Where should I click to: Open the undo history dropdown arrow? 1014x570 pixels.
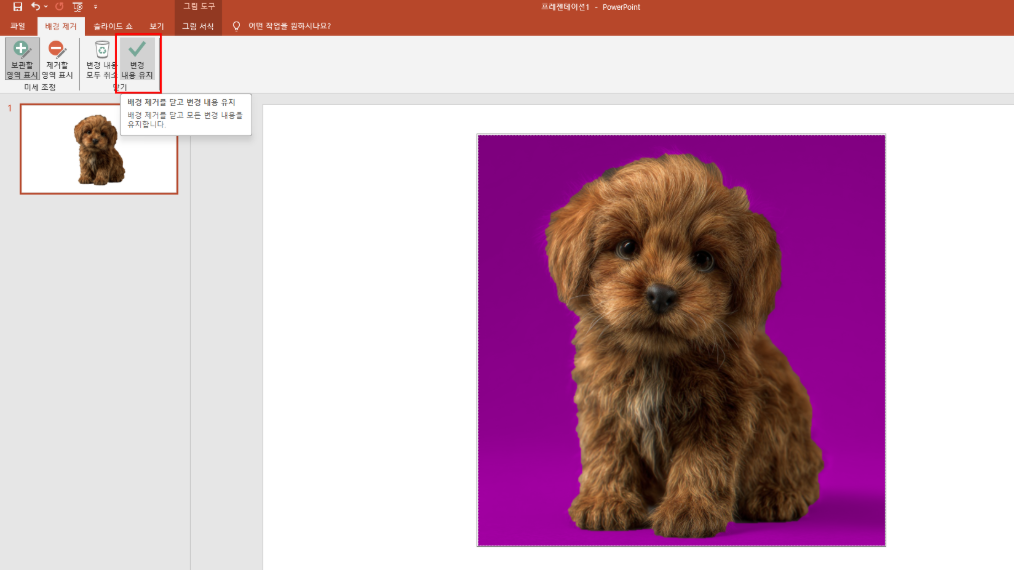pyautogui.click(x=46, y=6)
